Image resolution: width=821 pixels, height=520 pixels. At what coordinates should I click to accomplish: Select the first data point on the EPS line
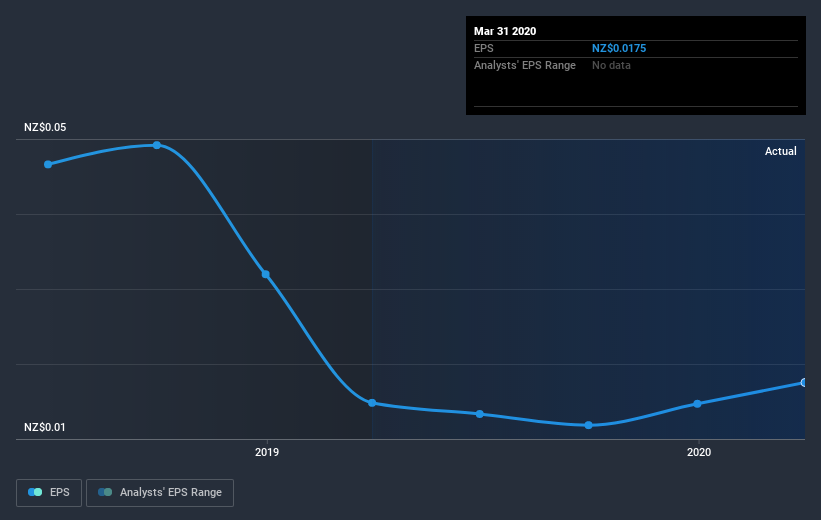pyautogui.click(x=48, y=164)
